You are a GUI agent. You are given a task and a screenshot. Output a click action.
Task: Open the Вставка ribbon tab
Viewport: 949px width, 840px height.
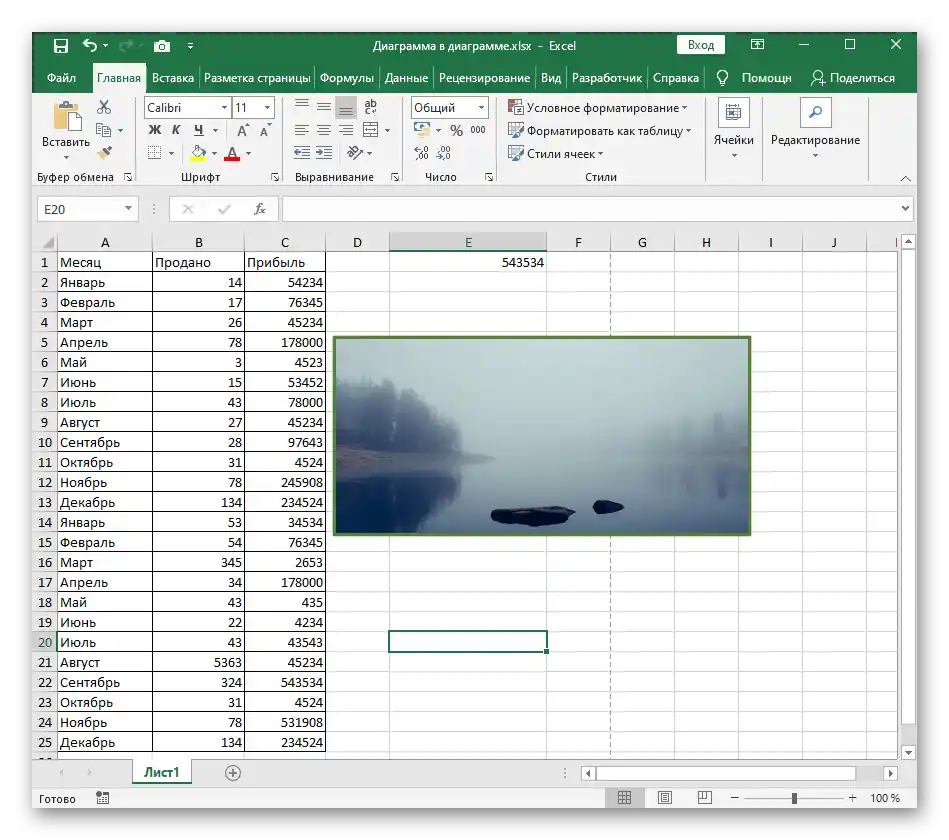point(173,78)
